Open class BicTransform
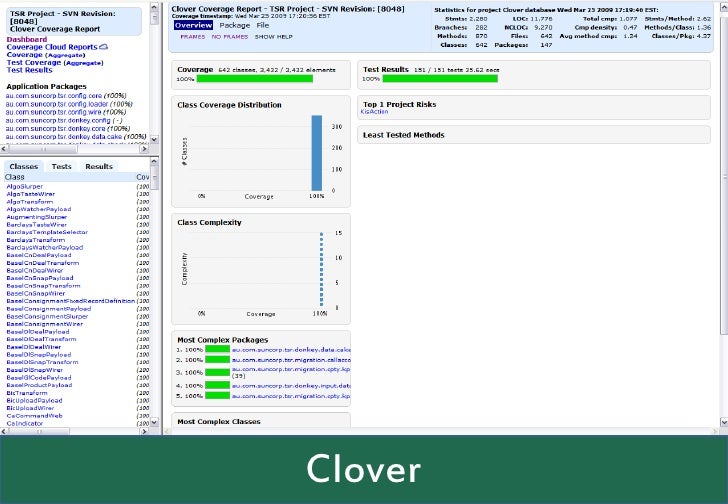The height and width of the screenshot is (504, 728). 27,393
